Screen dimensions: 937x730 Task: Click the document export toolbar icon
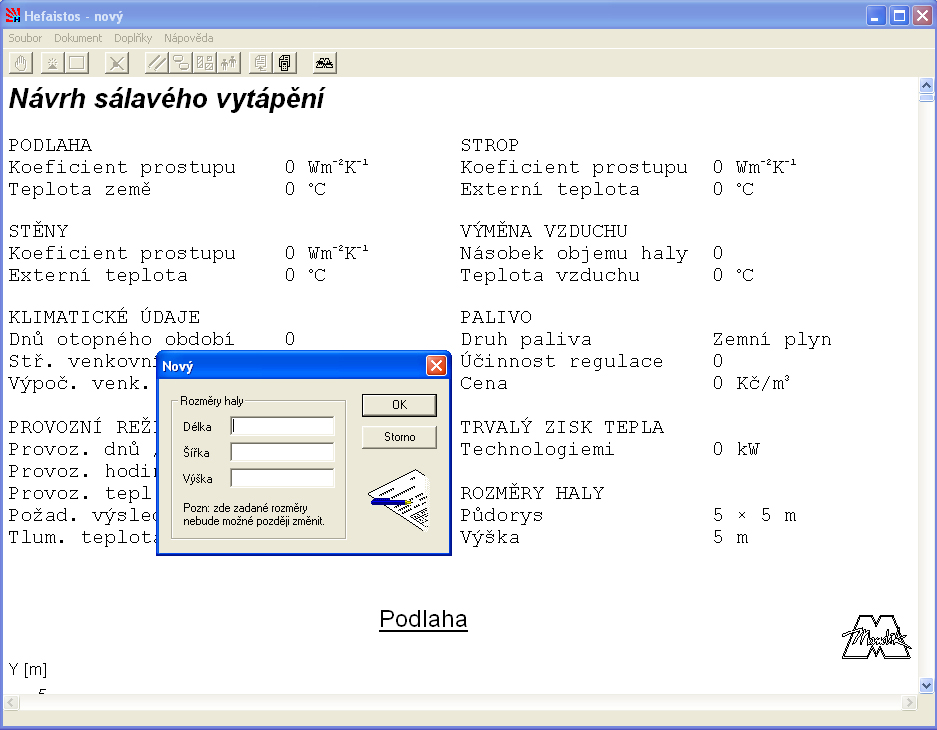click(261, 63)
